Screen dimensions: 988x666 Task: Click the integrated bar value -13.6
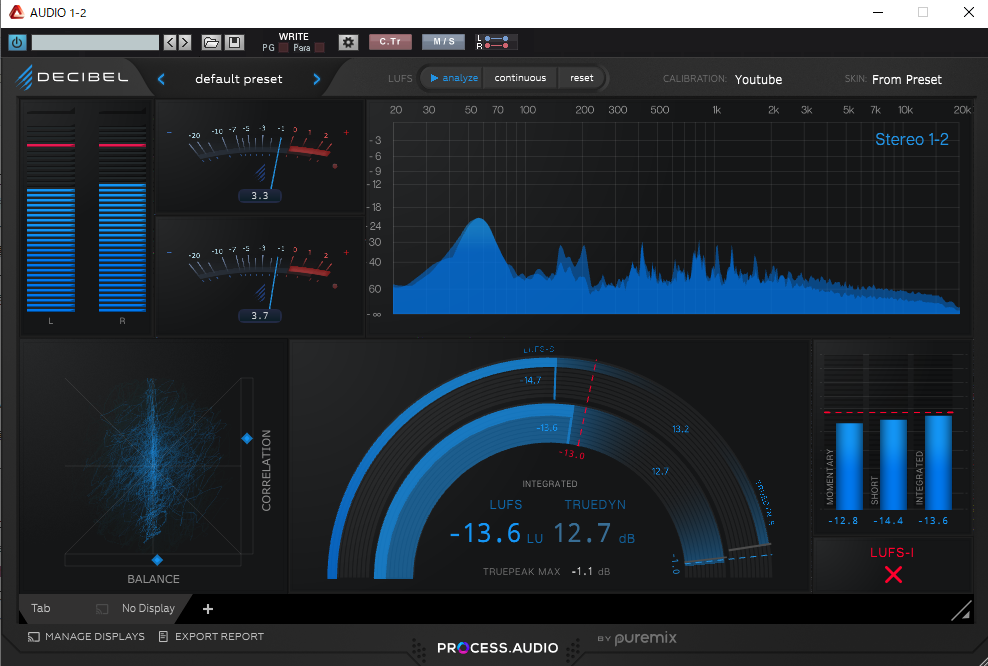[x=933, y=521]
